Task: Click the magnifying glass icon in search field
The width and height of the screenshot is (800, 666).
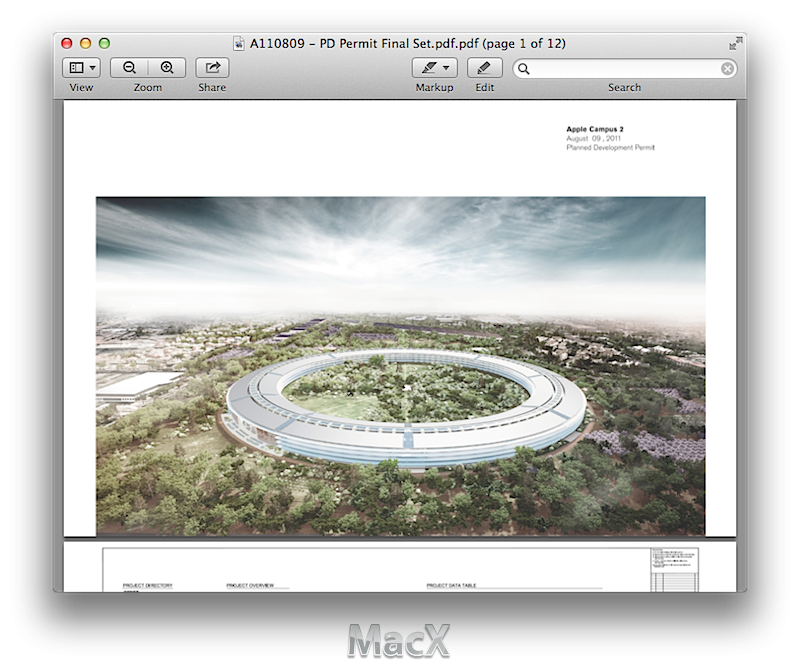Action: click(524, 69)
